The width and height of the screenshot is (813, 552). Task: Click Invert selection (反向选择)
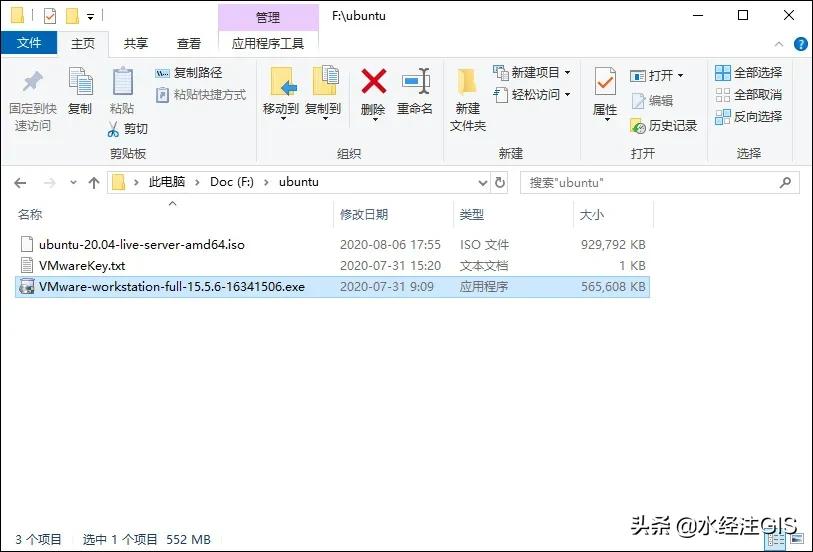point(748,117)
